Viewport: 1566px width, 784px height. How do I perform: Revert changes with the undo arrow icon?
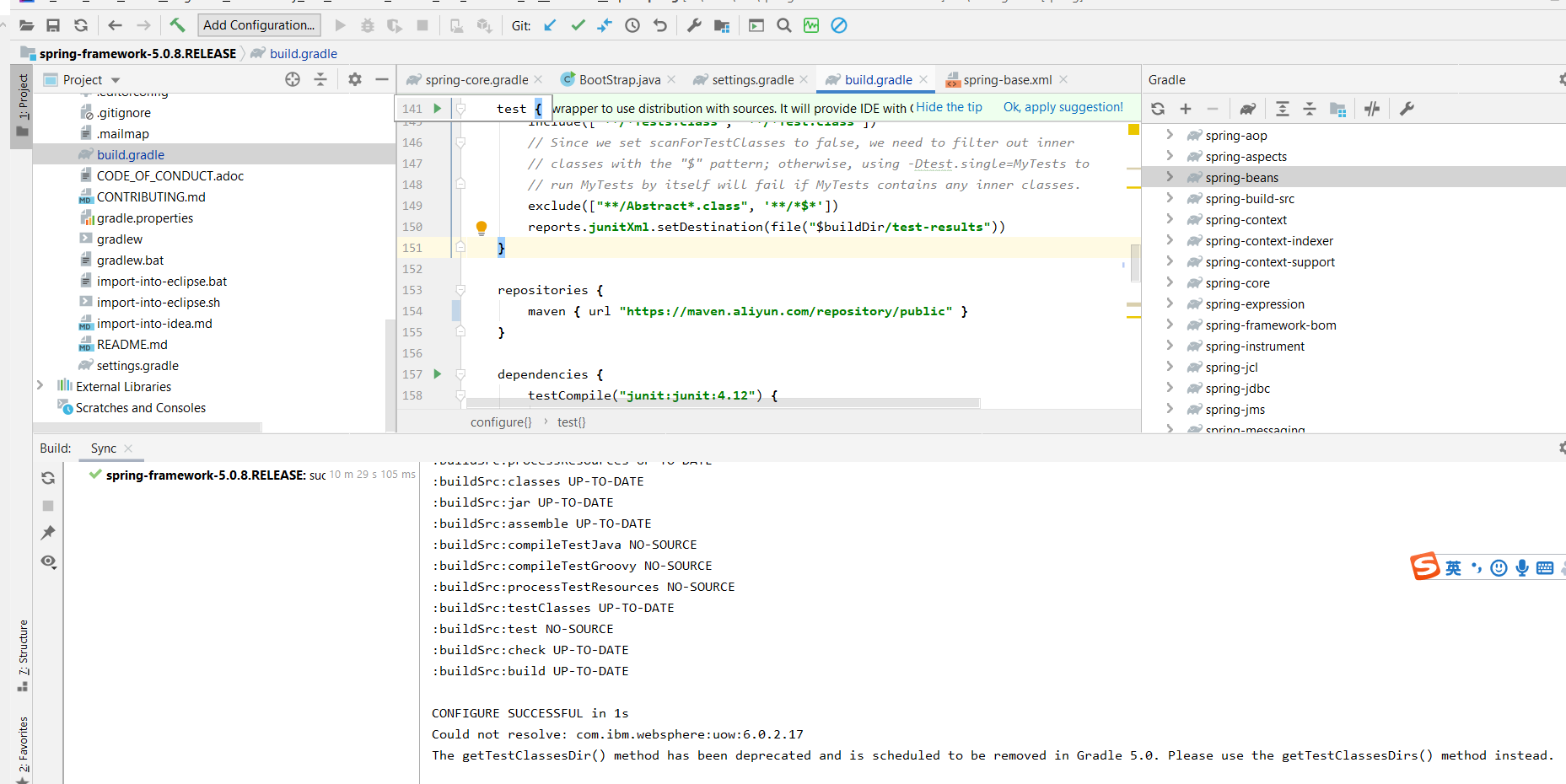[660, 25]
